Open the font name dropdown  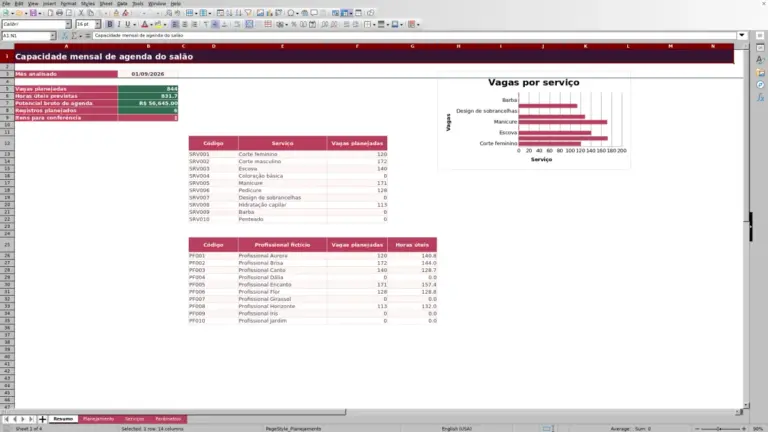68,24
